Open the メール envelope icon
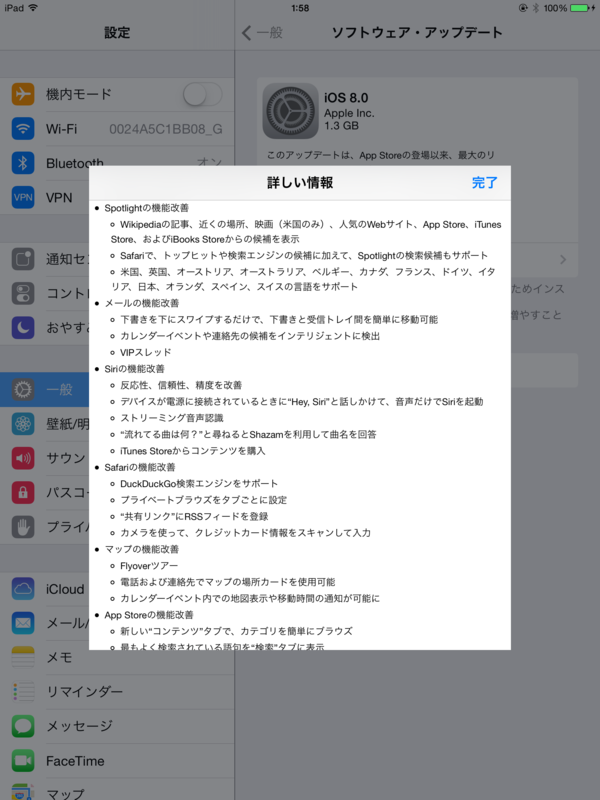This screenshot has width=600, height=800. pyautogui.click(x=23, y=623)
